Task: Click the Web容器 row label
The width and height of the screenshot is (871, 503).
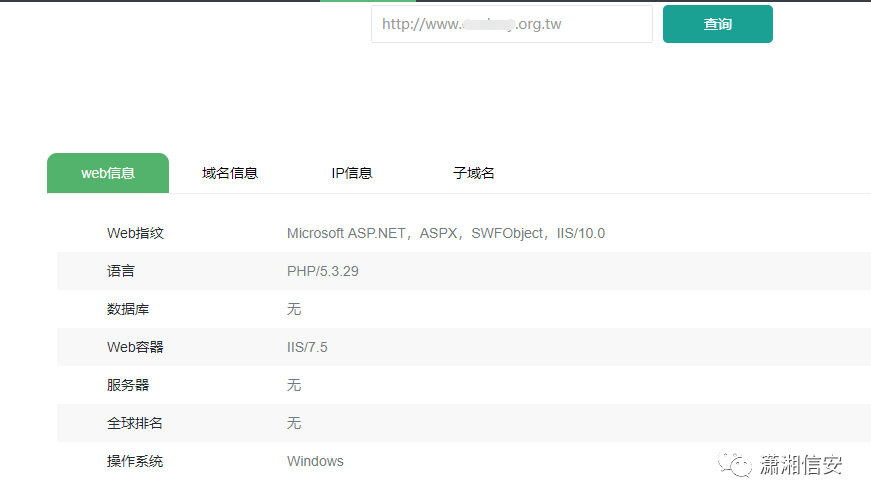Action: coord(135,347)
